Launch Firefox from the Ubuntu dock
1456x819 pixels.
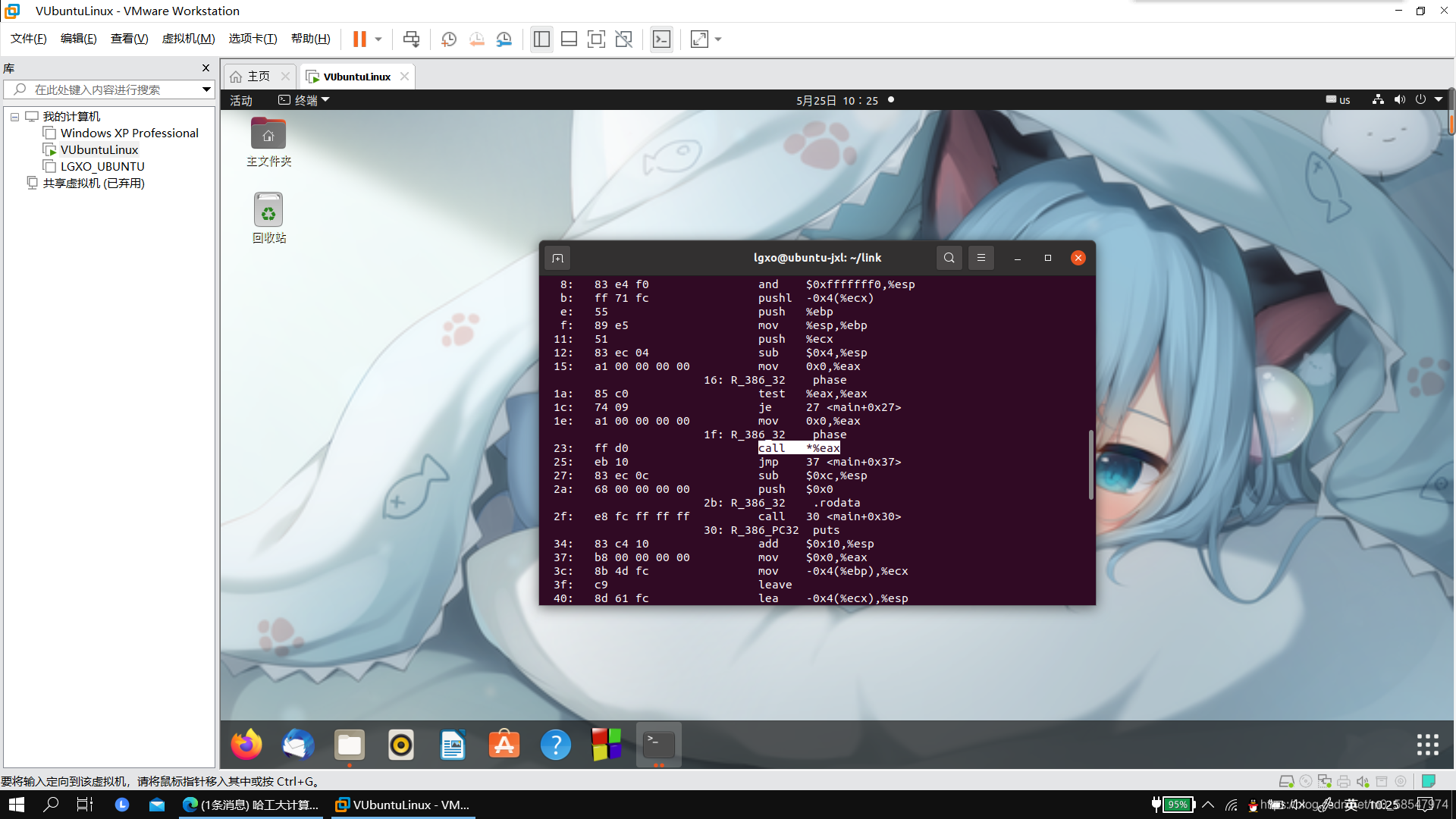(x=246, y=745)
